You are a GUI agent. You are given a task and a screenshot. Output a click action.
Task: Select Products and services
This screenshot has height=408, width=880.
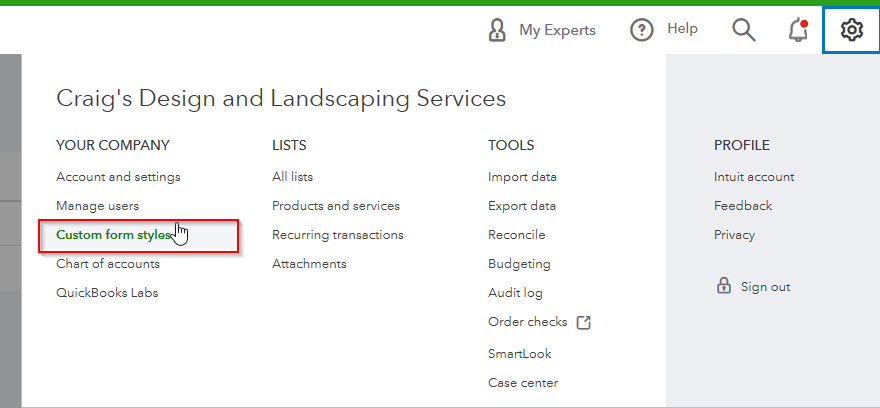tap(336, 206)
